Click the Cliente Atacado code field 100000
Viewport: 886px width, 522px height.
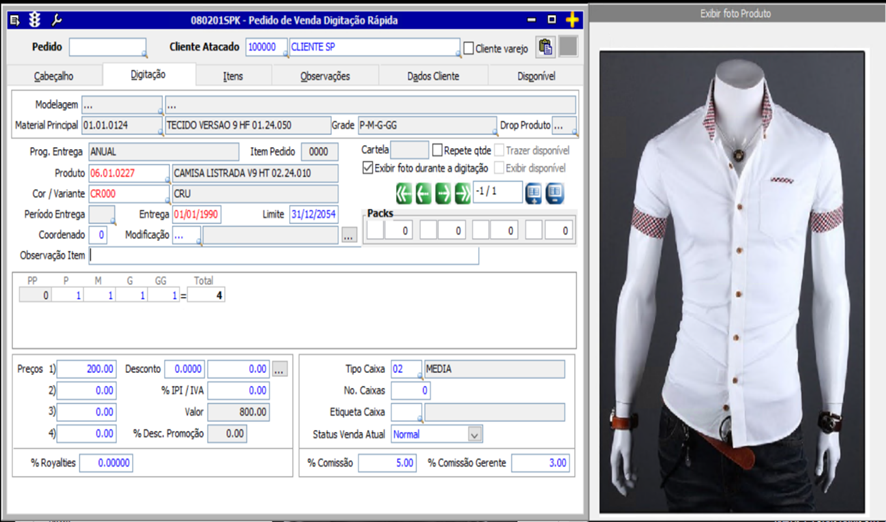point(266,47)
